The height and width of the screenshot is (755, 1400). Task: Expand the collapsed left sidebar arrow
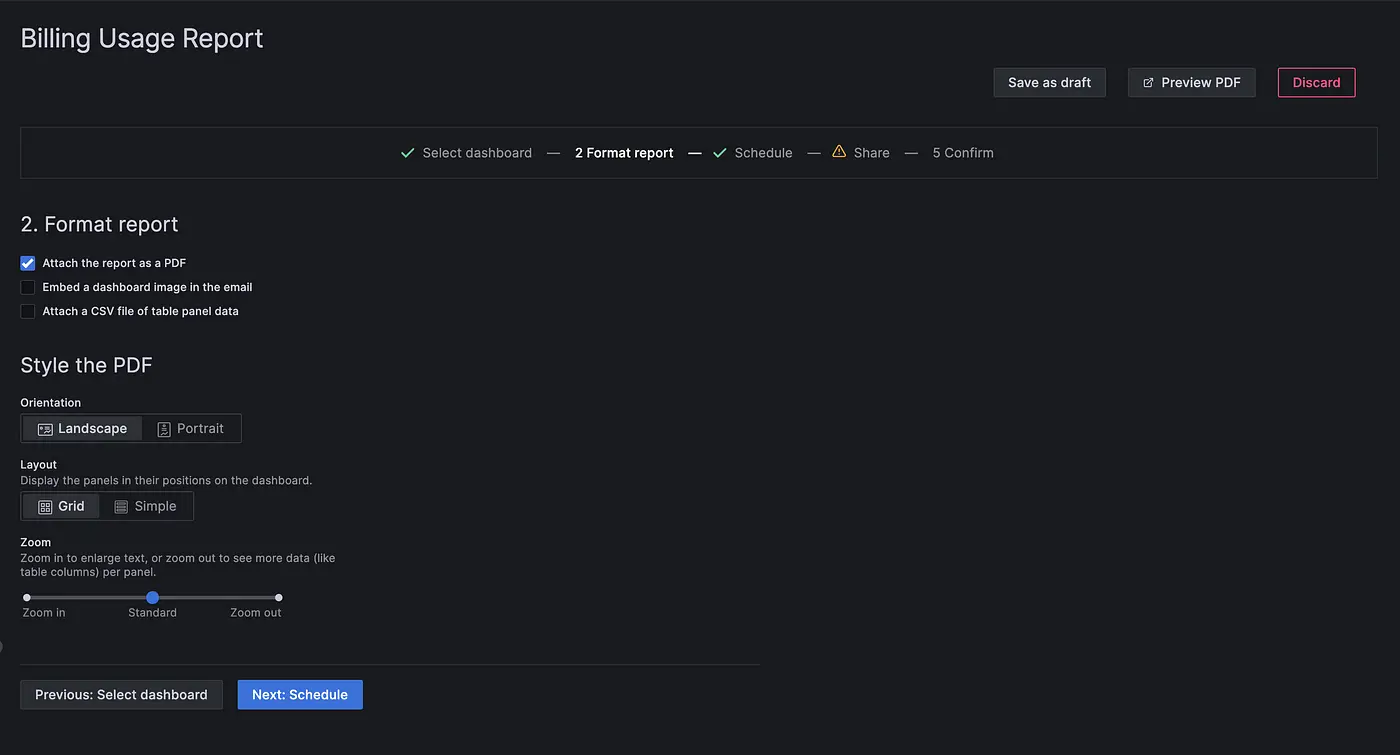(x=4, y=646)
